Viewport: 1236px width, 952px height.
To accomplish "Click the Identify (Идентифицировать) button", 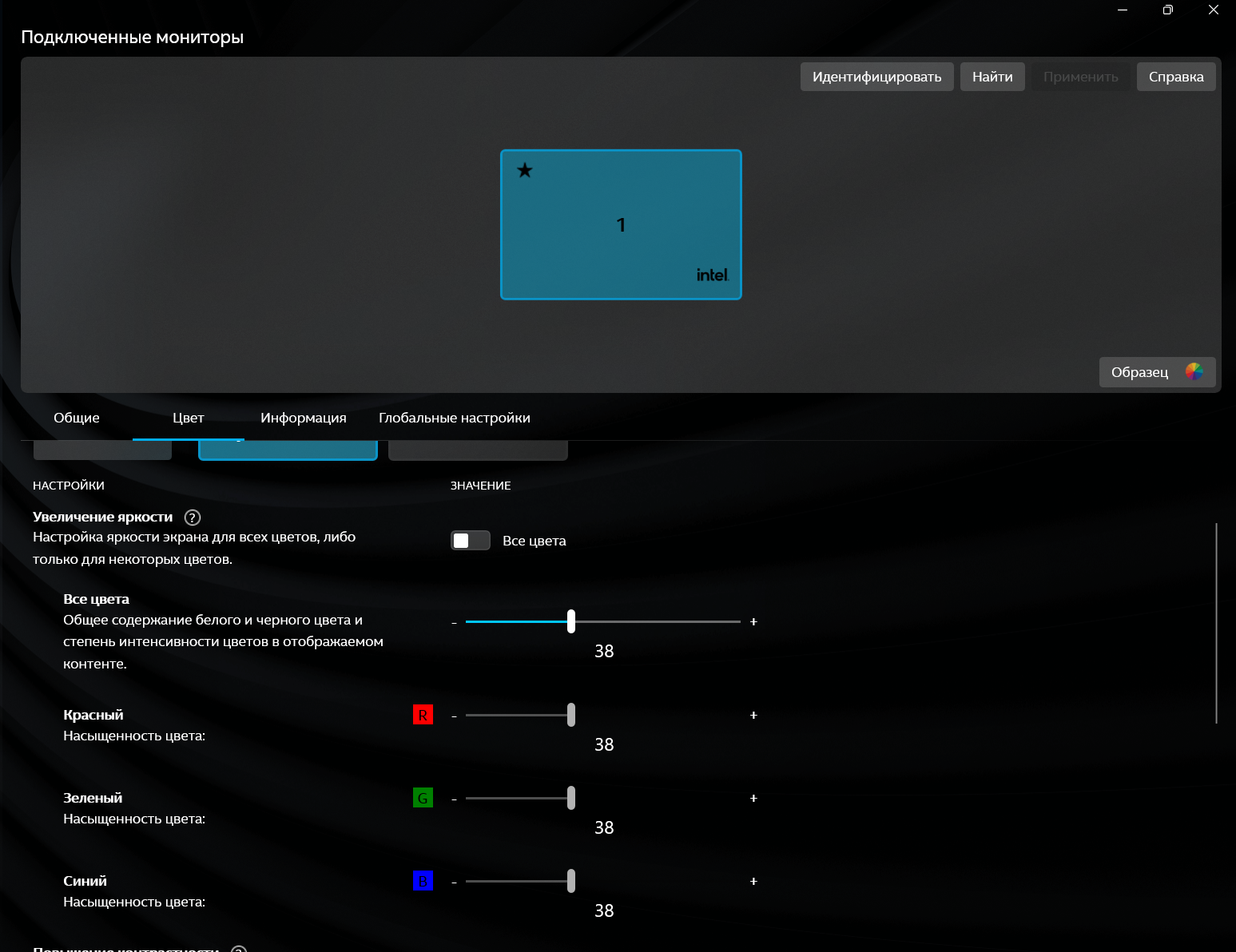I will click(x=876, y=77).
